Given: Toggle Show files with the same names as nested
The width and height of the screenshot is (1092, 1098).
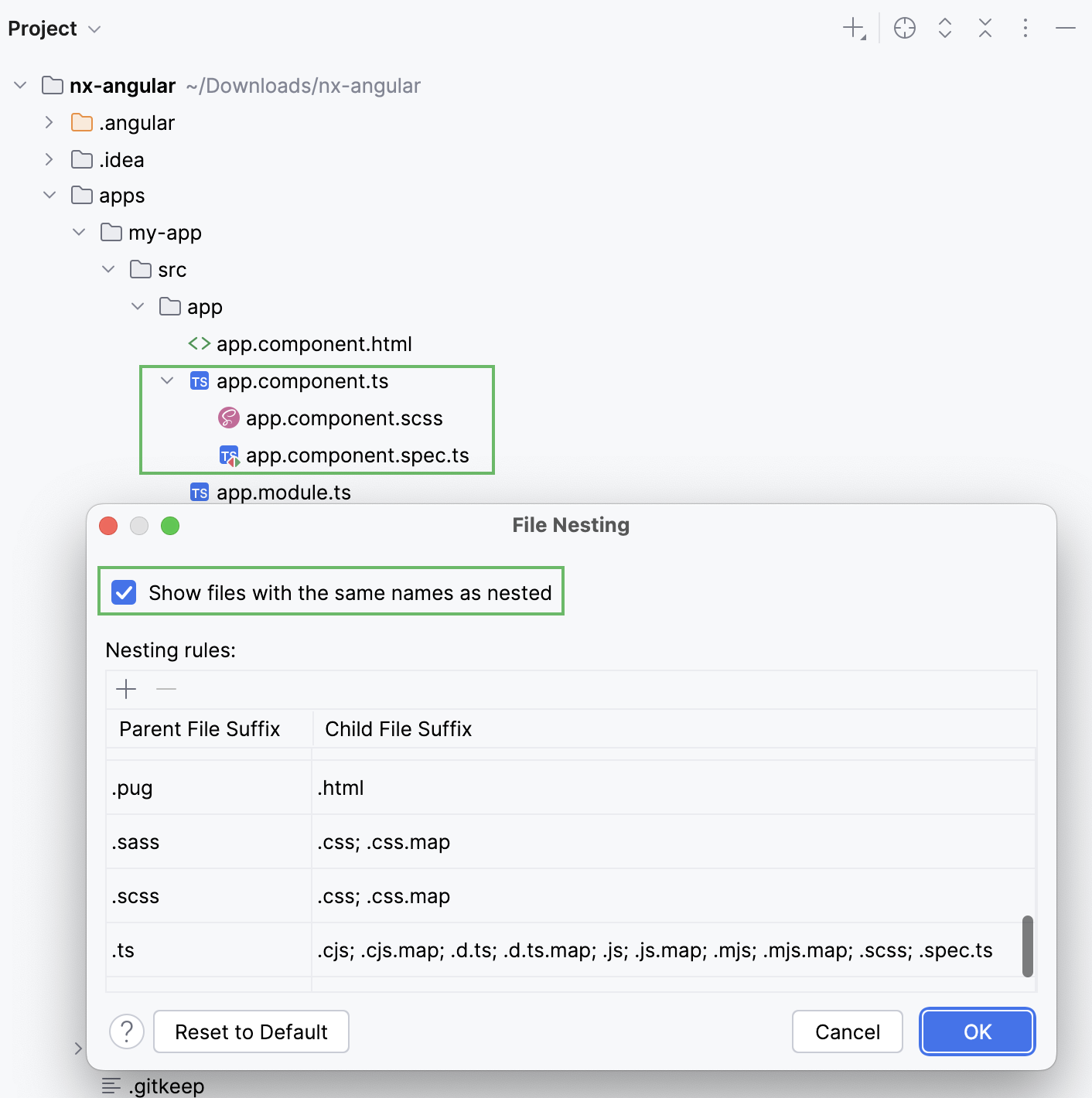Looking at the screenshot, I should pyautogui.click(x=124, y=592).
